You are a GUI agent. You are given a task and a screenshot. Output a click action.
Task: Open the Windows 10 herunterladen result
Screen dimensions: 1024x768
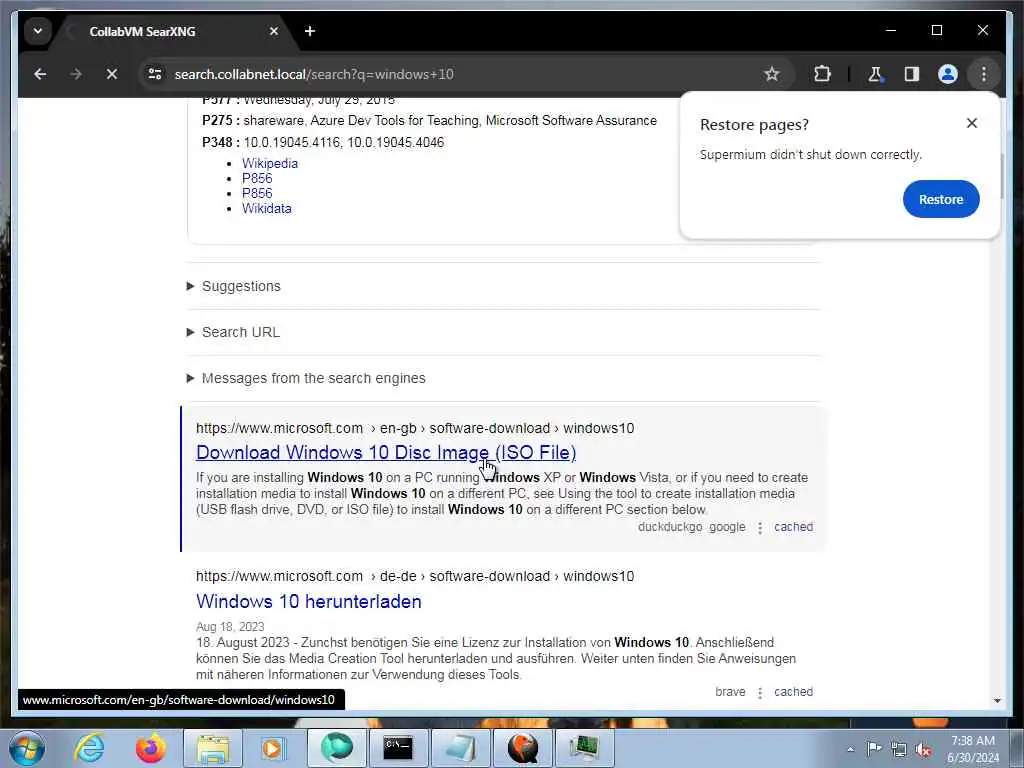pos(308,601)
